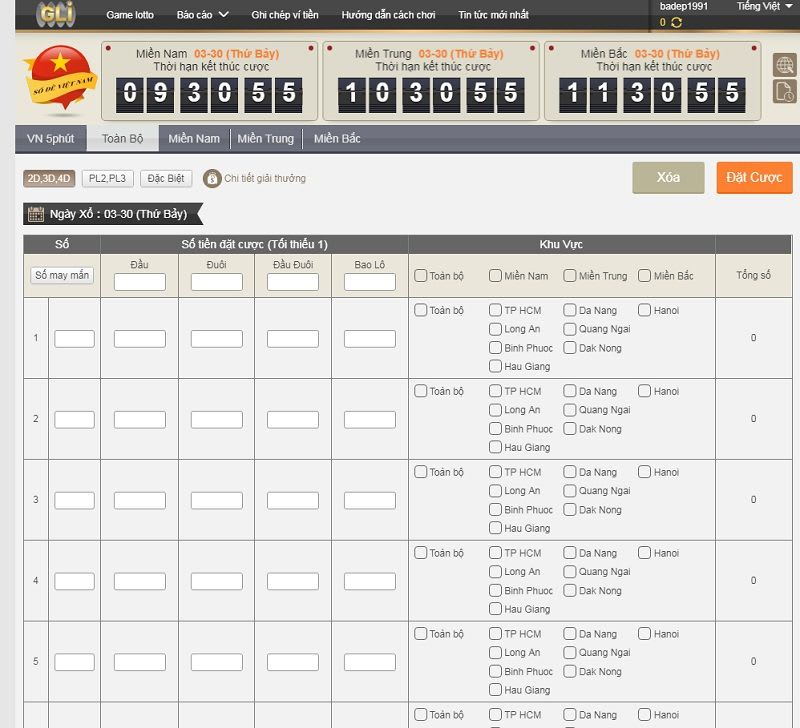The image size is (800, 728).
Task: Select Đặc Biệt bet type
Action: pos(166,179)
